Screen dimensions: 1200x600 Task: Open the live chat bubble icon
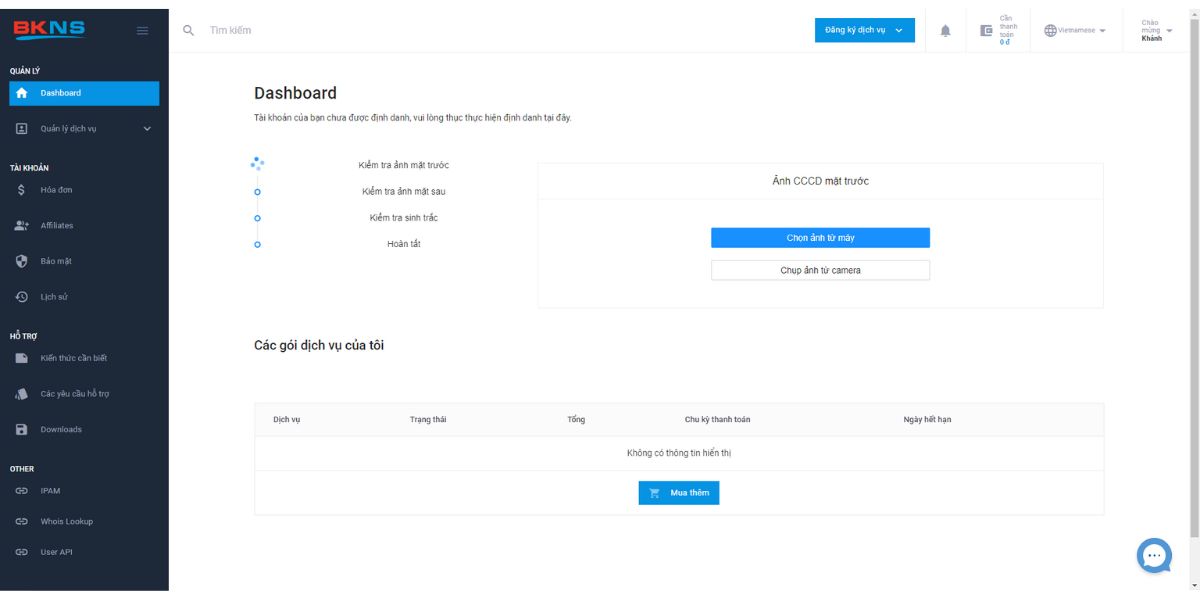(x=1154, y=555)
